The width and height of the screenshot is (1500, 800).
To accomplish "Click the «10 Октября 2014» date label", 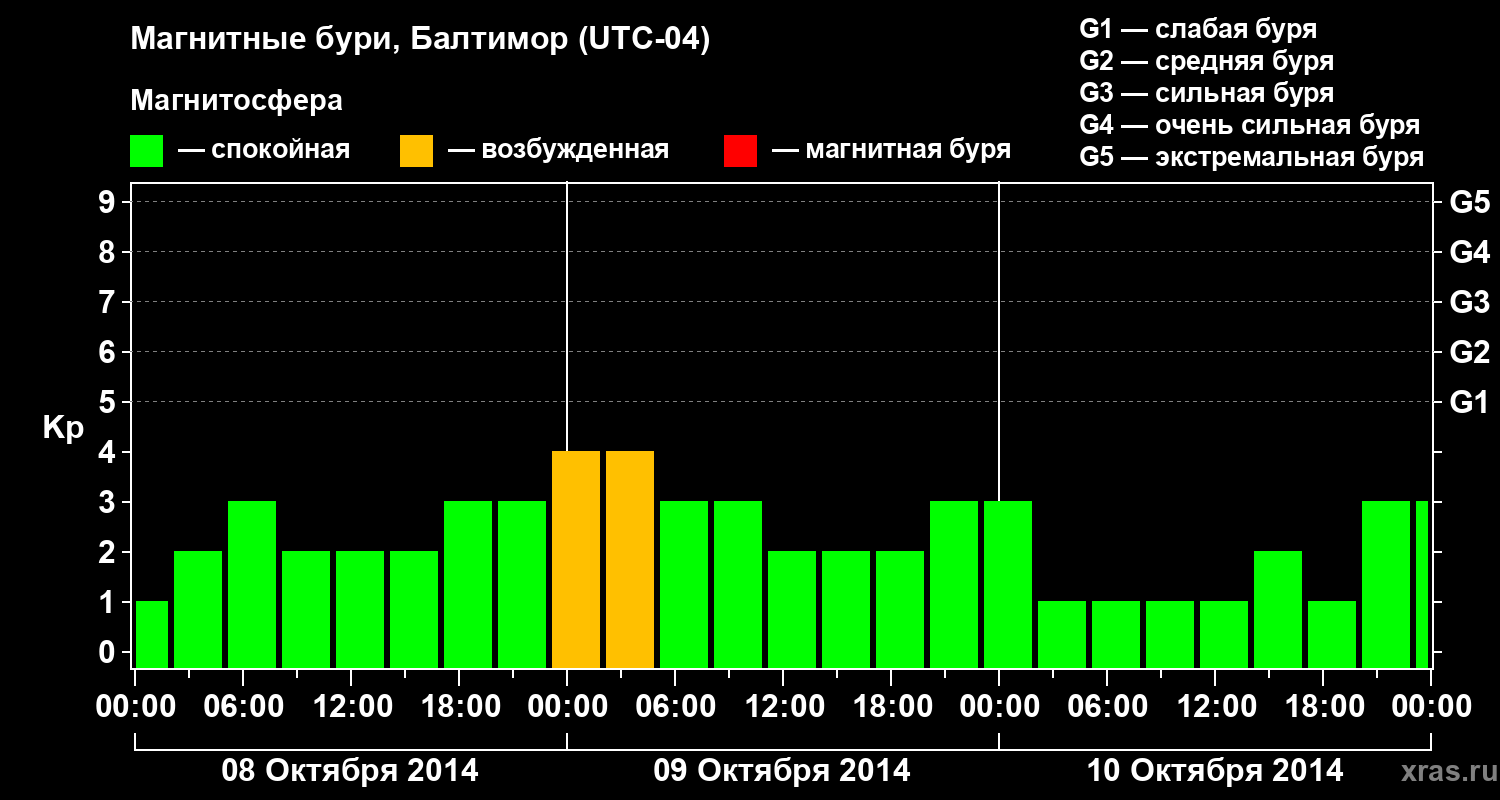I will point(1215,771).
